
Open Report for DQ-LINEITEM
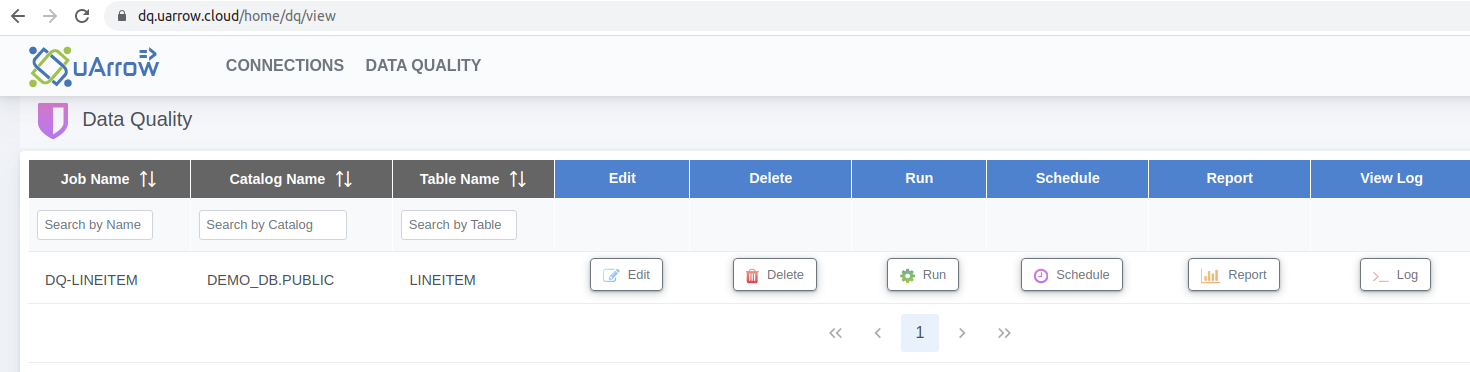[1234, 275]
